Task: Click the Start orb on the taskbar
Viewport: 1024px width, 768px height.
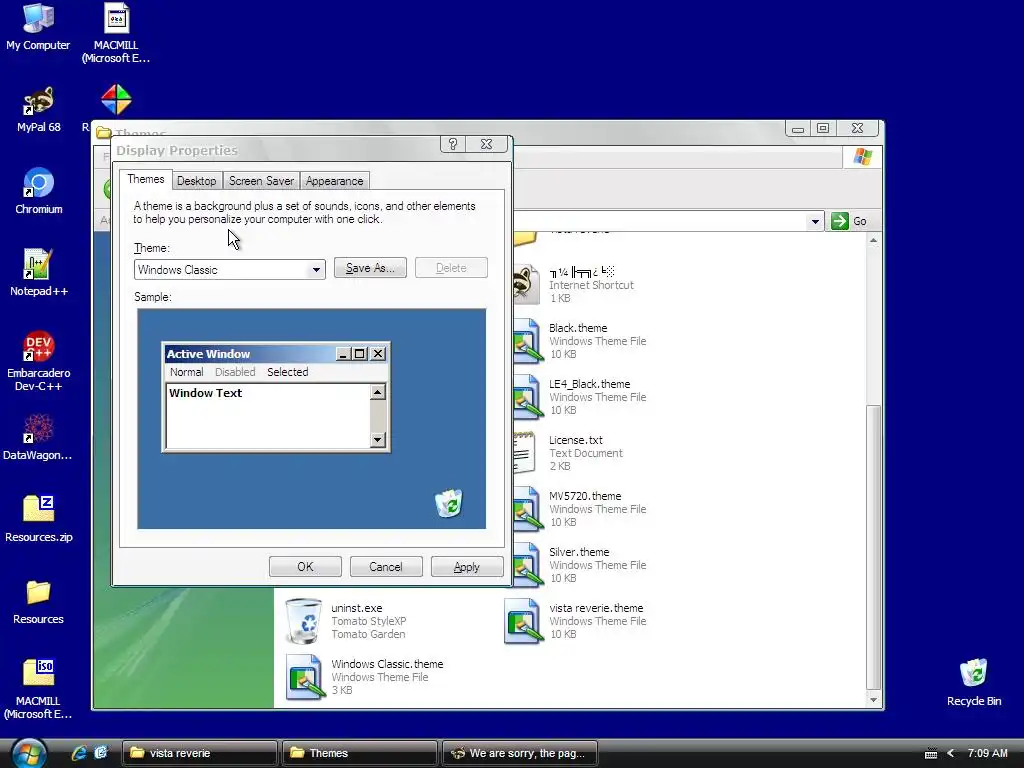Action: pos(29,753)
